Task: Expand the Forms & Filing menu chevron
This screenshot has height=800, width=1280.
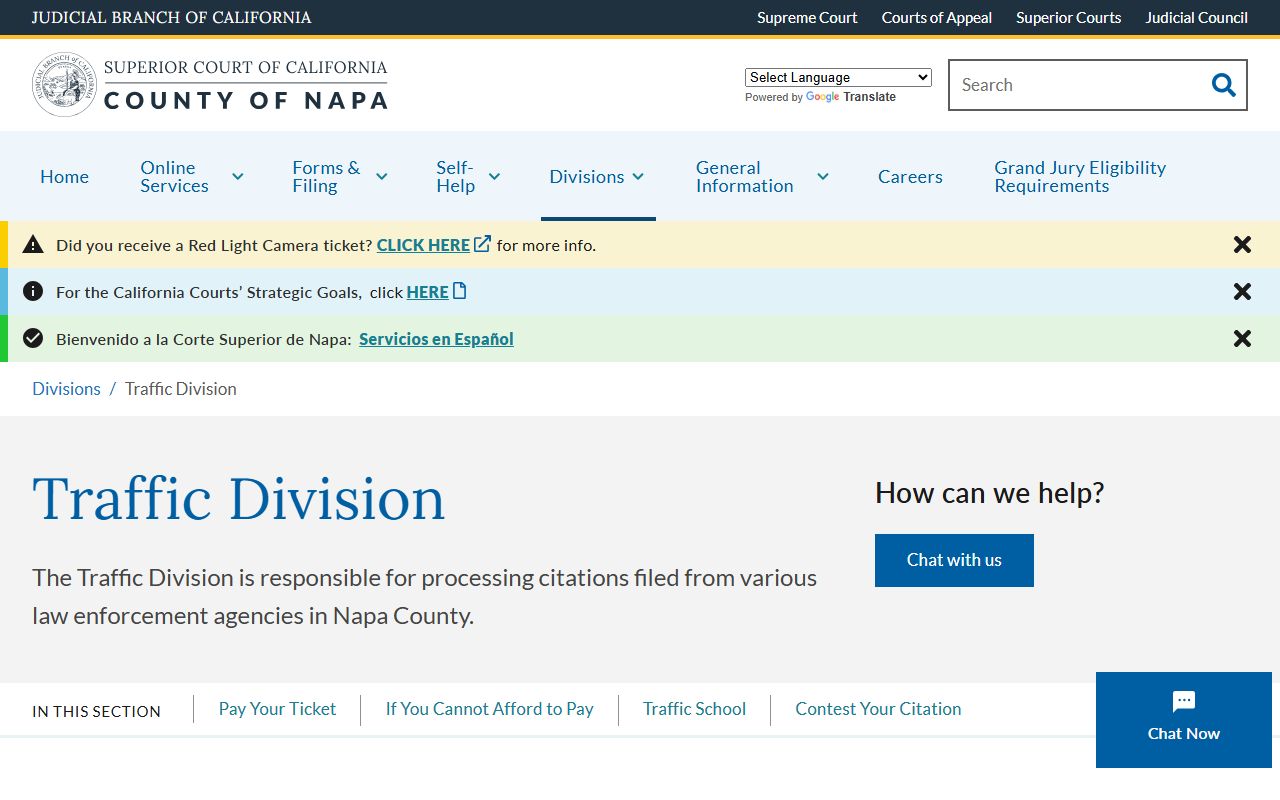Action: pos(381,177)
